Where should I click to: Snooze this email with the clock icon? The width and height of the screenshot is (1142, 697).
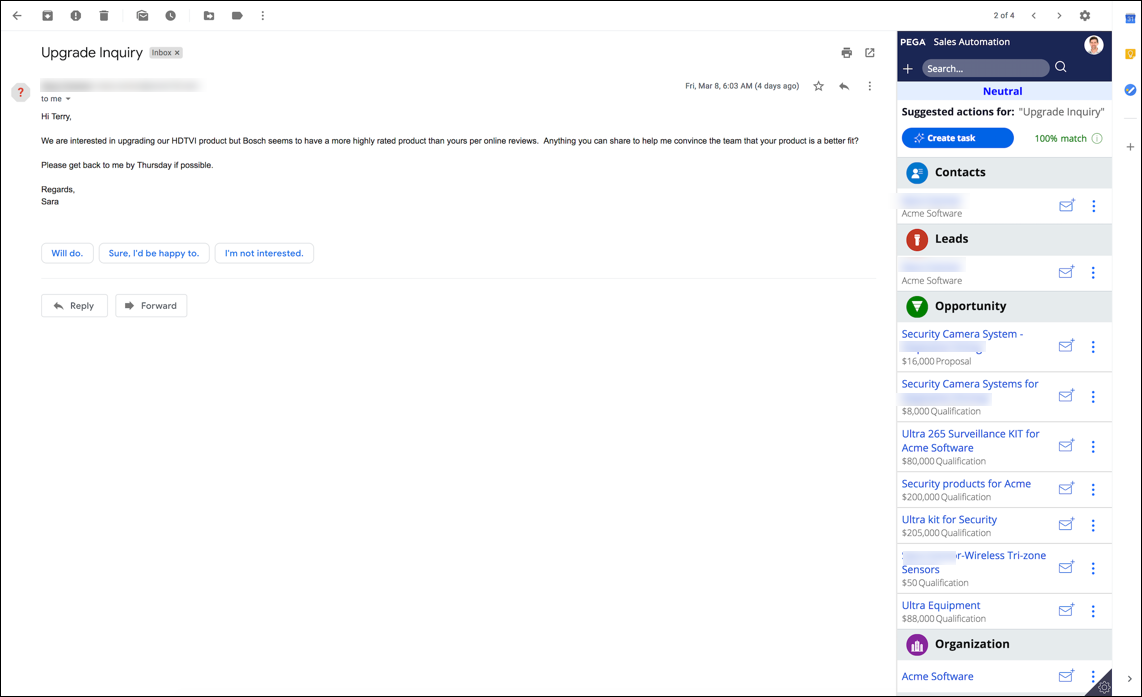[171, 16]
